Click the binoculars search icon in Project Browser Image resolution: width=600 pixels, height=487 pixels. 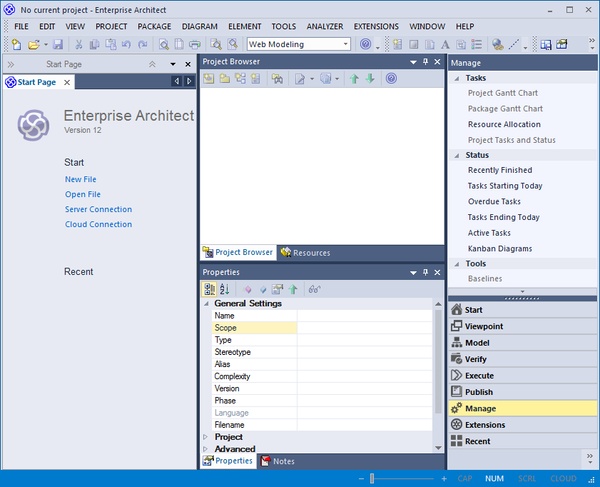(277, 78)
